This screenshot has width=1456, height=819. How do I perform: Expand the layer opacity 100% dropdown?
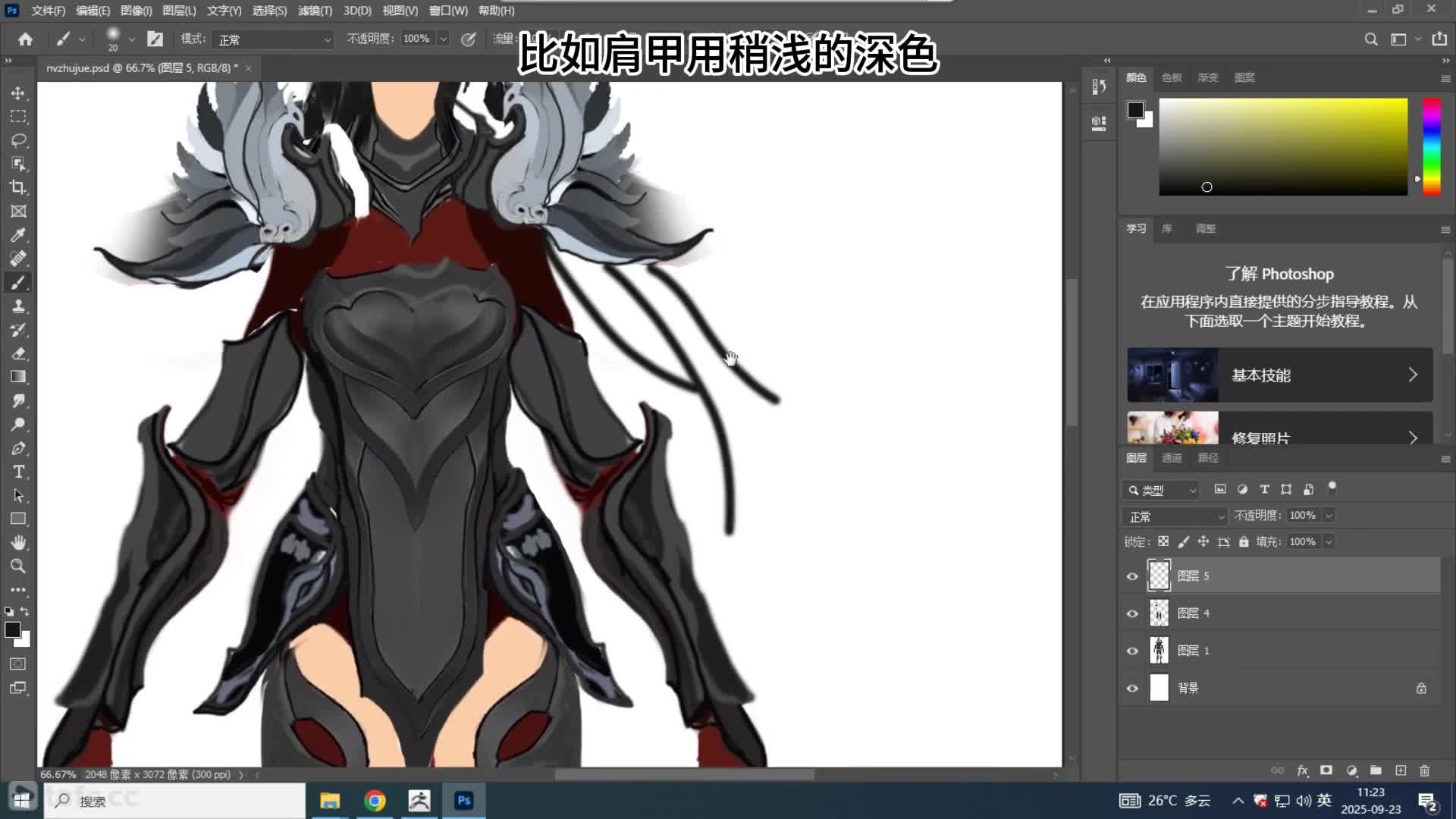[x=1329, y=516]
